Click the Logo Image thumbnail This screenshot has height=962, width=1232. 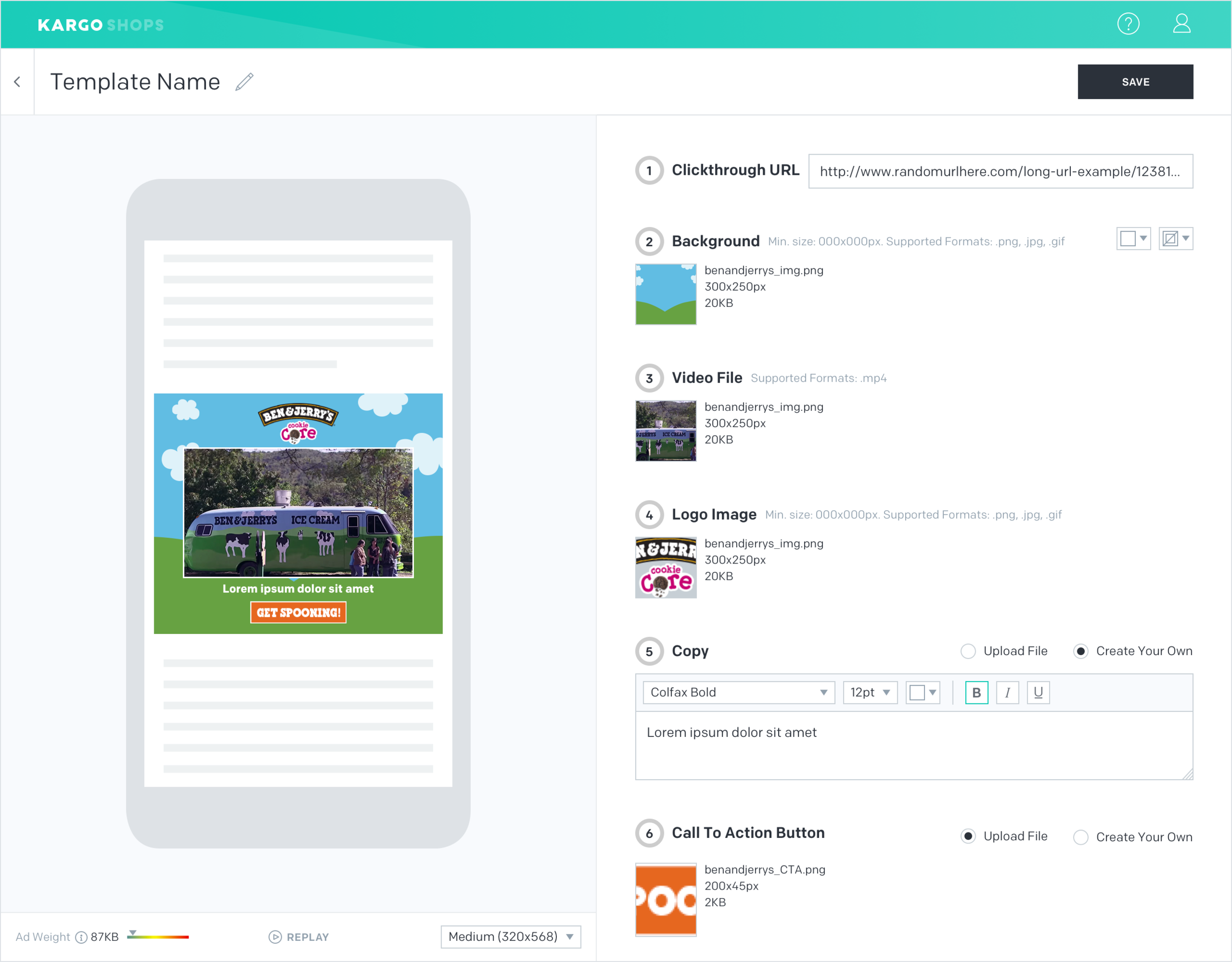click(666, 568)
